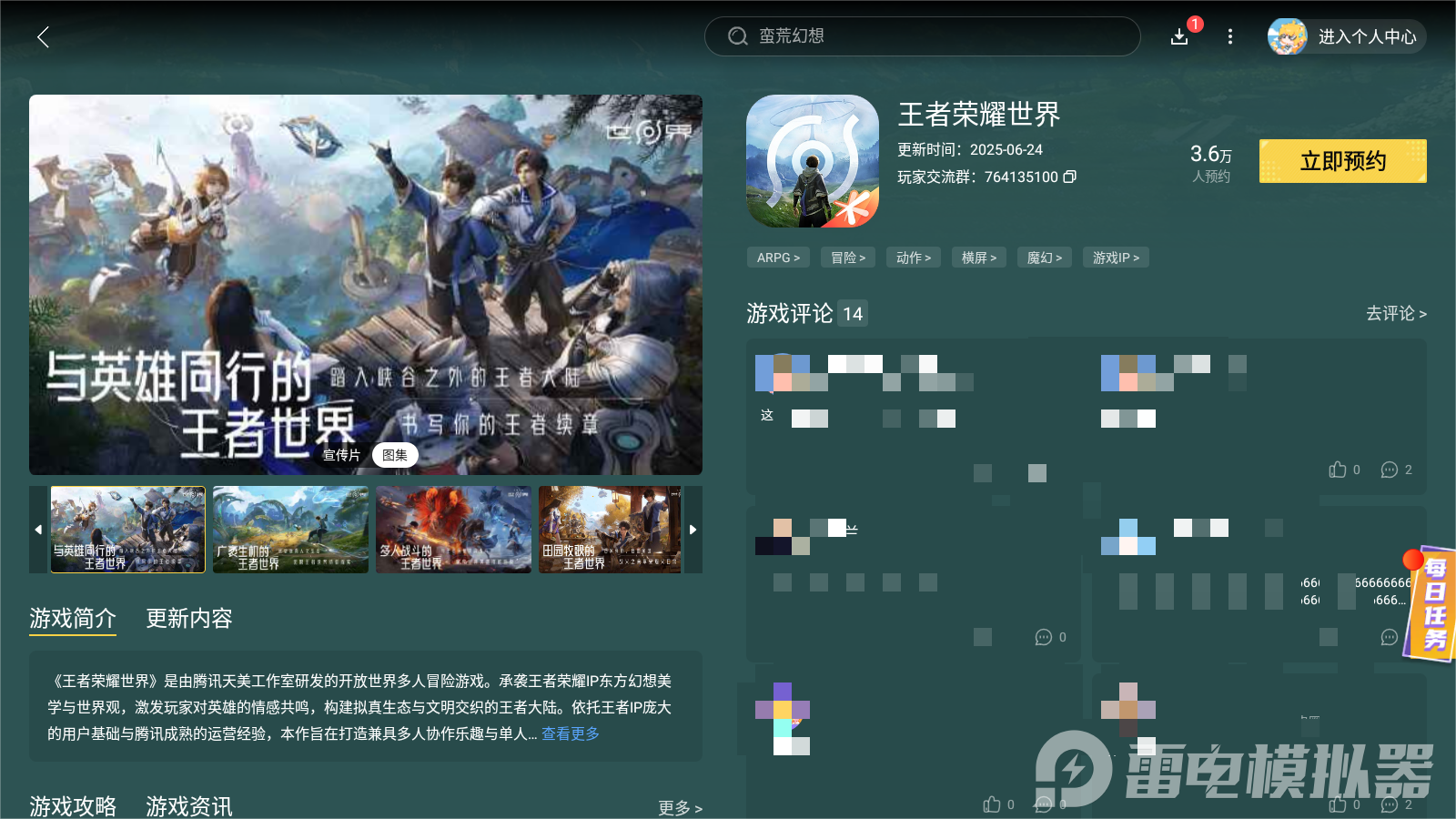Click the left carousel arrow
The width and height of the screenshot is (1456, 819).
tap(37, 530)
